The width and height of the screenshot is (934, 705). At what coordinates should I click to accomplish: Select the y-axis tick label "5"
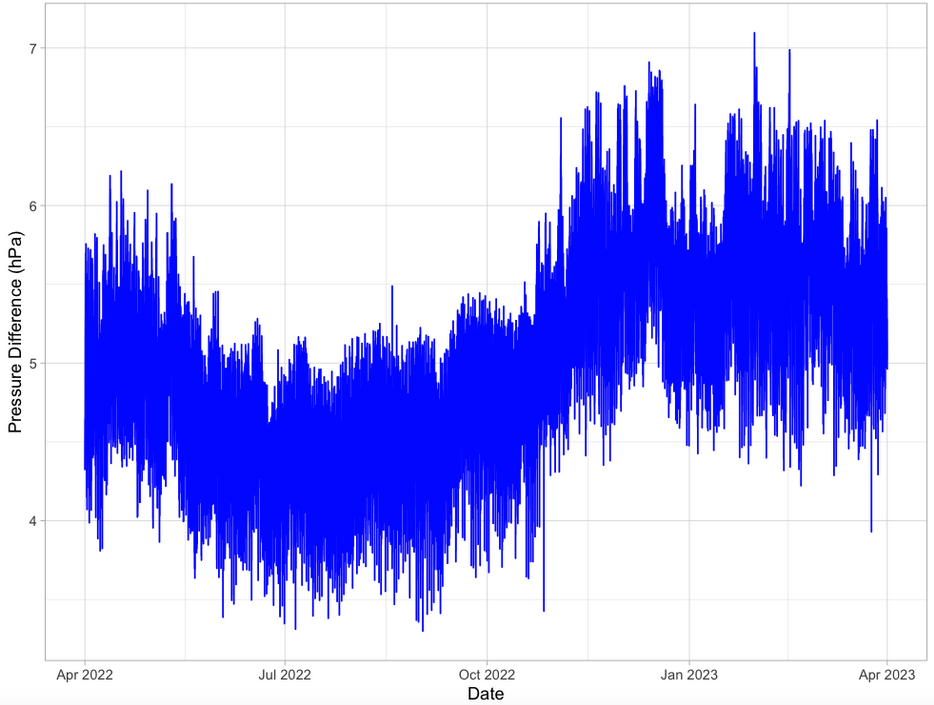(x=31, y=363)
